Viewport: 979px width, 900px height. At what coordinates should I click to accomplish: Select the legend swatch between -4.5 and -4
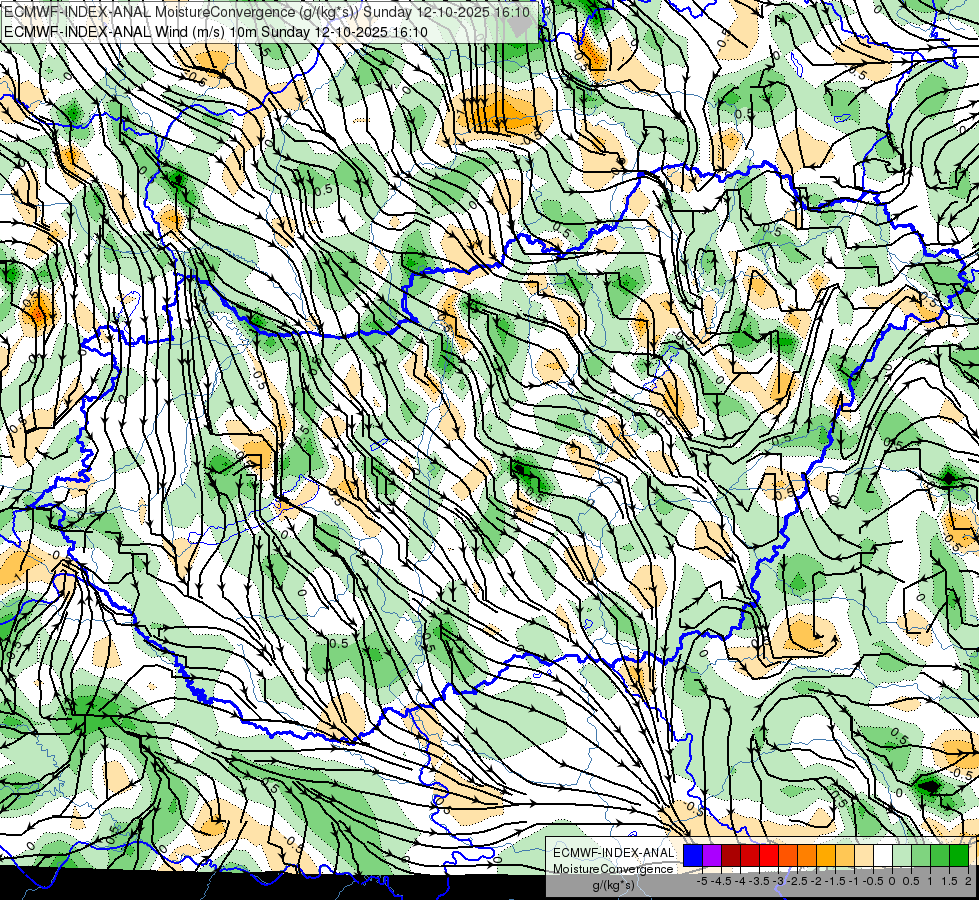[731, 855]
